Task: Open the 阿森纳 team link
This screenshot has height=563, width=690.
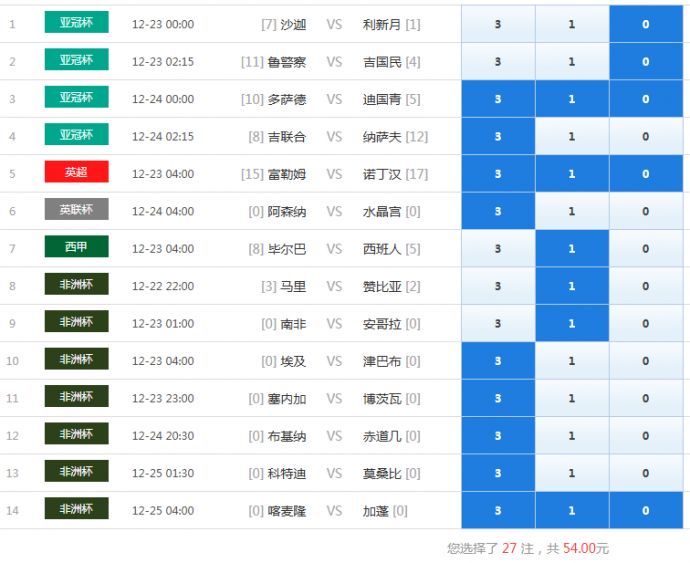Action: [286, 212]
